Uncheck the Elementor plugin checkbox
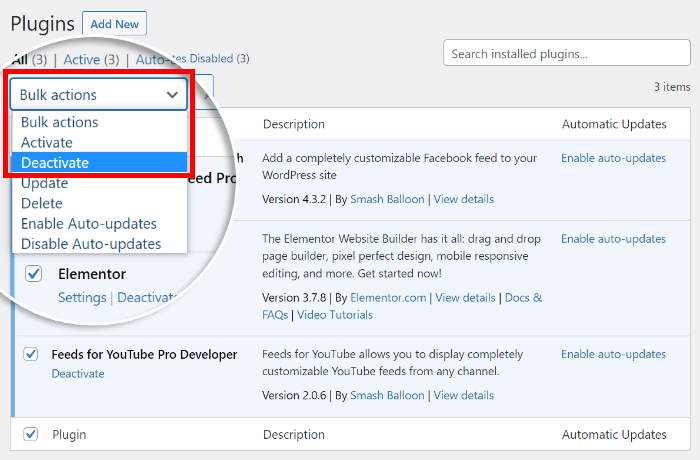Viewport: 700px width, 460px height. point(34,273)
